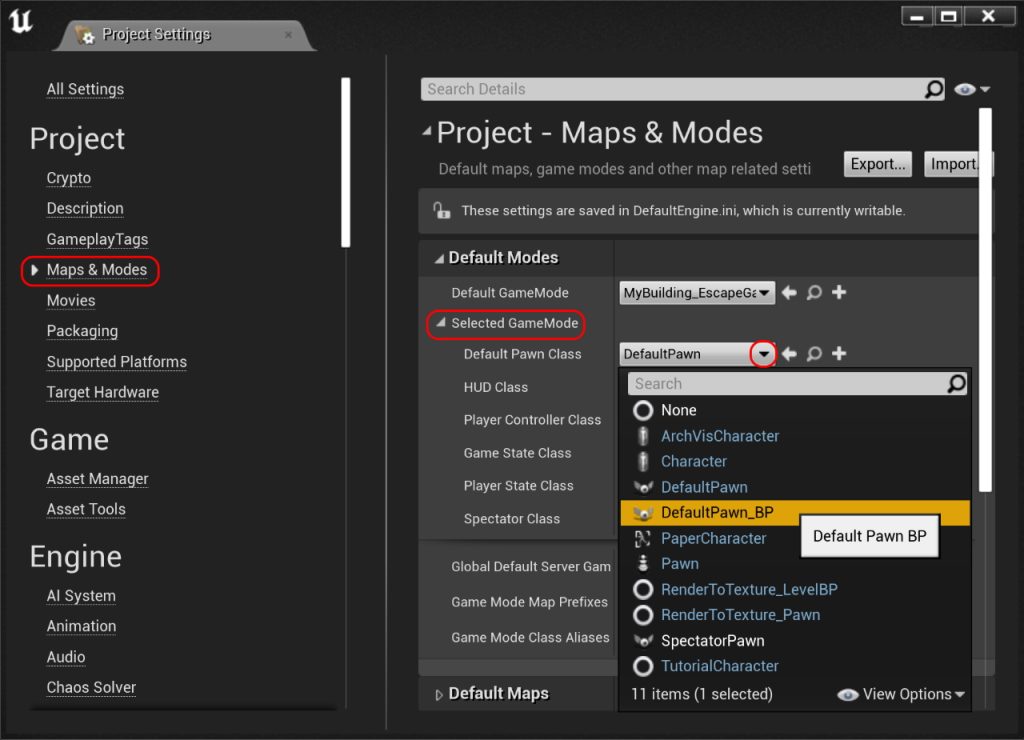Click the plus icon next to Default Pawn Class
Viewport: 1024px width, 740px height.
point(839,354)
